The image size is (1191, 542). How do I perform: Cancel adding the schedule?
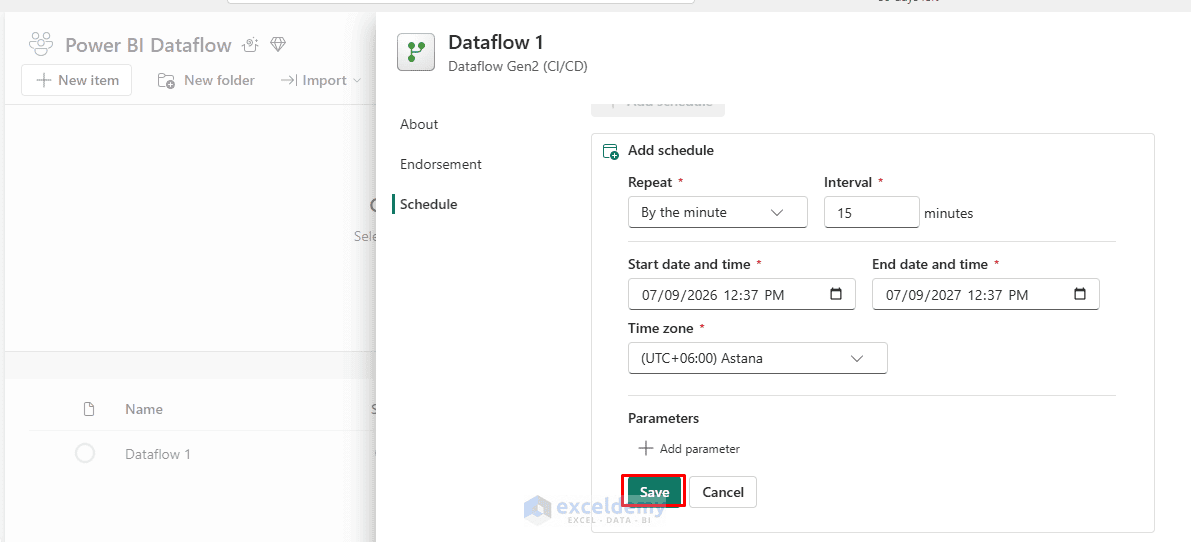(722, 492)
